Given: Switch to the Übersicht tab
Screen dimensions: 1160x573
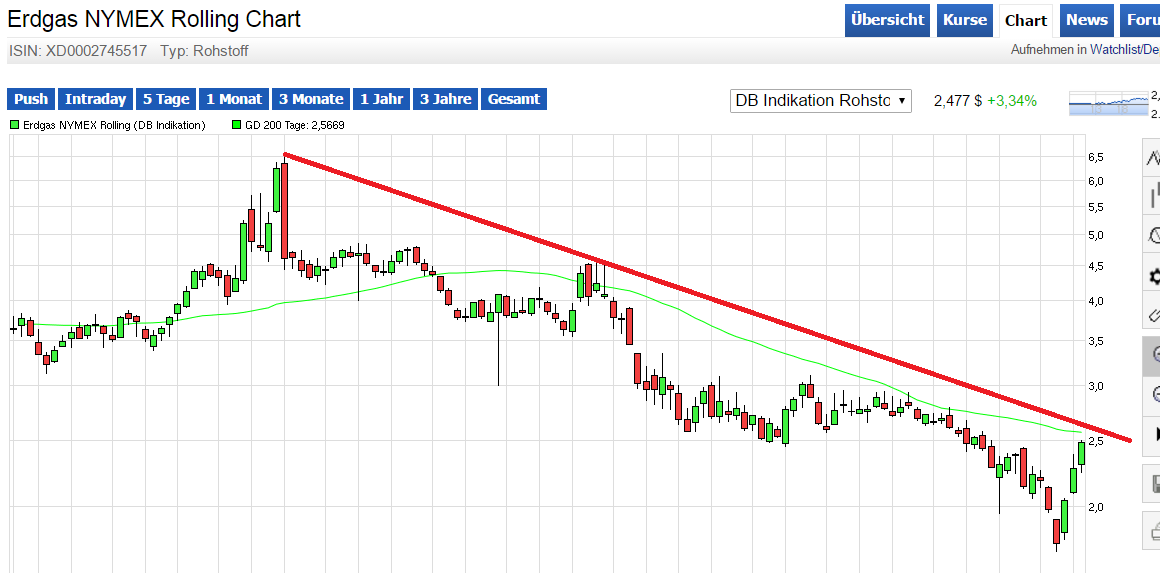Looking at the screenshot, I should 887,20.
